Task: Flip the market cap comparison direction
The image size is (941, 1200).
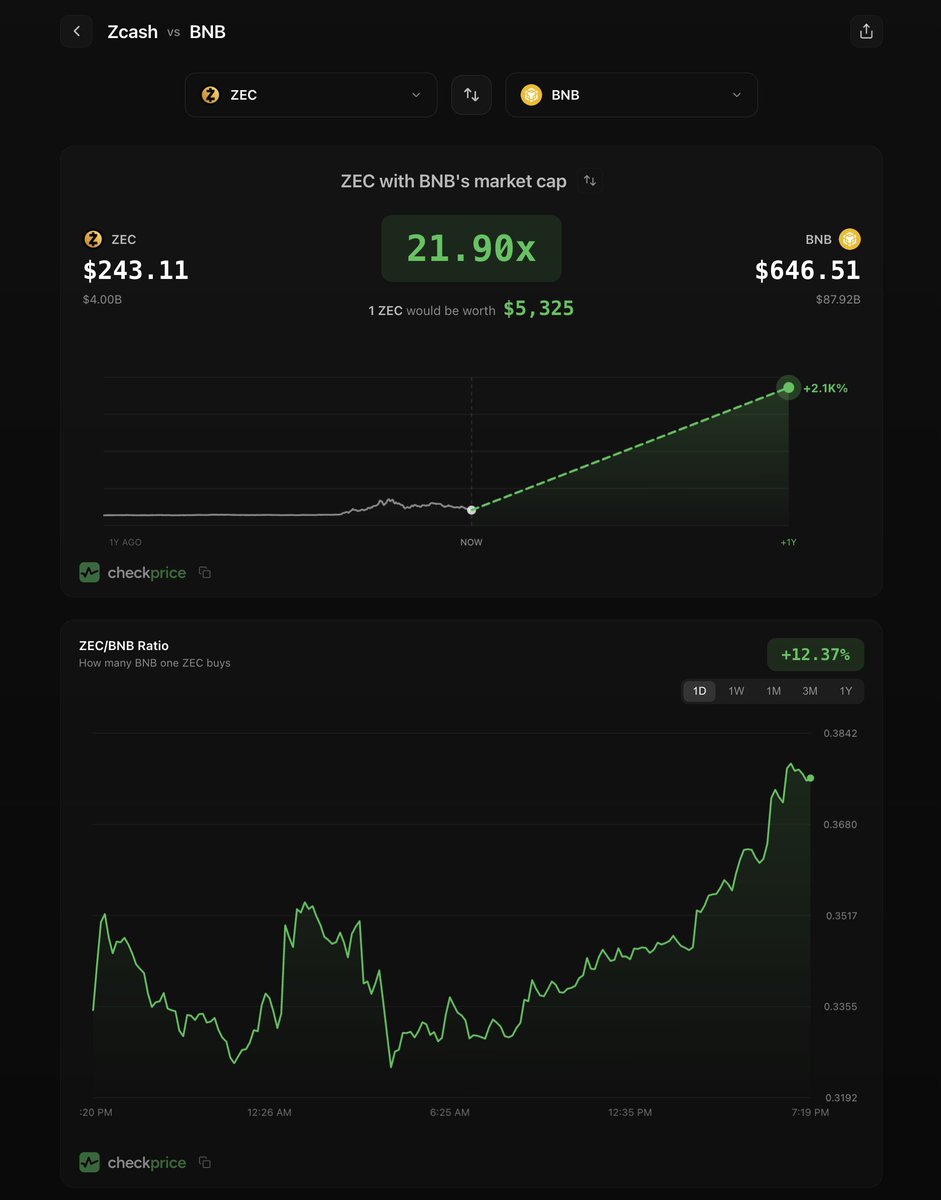Action: tap(590, 181)
